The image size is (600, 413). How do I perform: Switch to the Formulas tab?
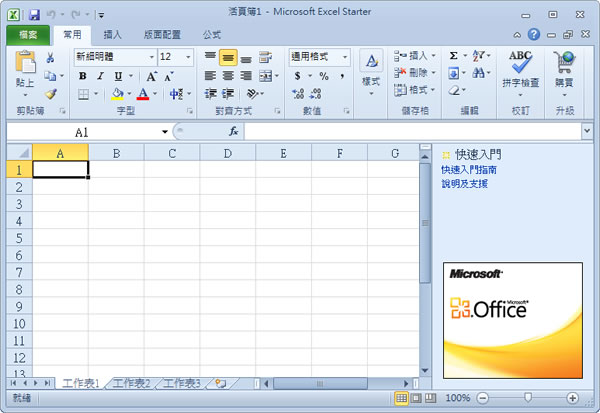[x=212, y=35]
